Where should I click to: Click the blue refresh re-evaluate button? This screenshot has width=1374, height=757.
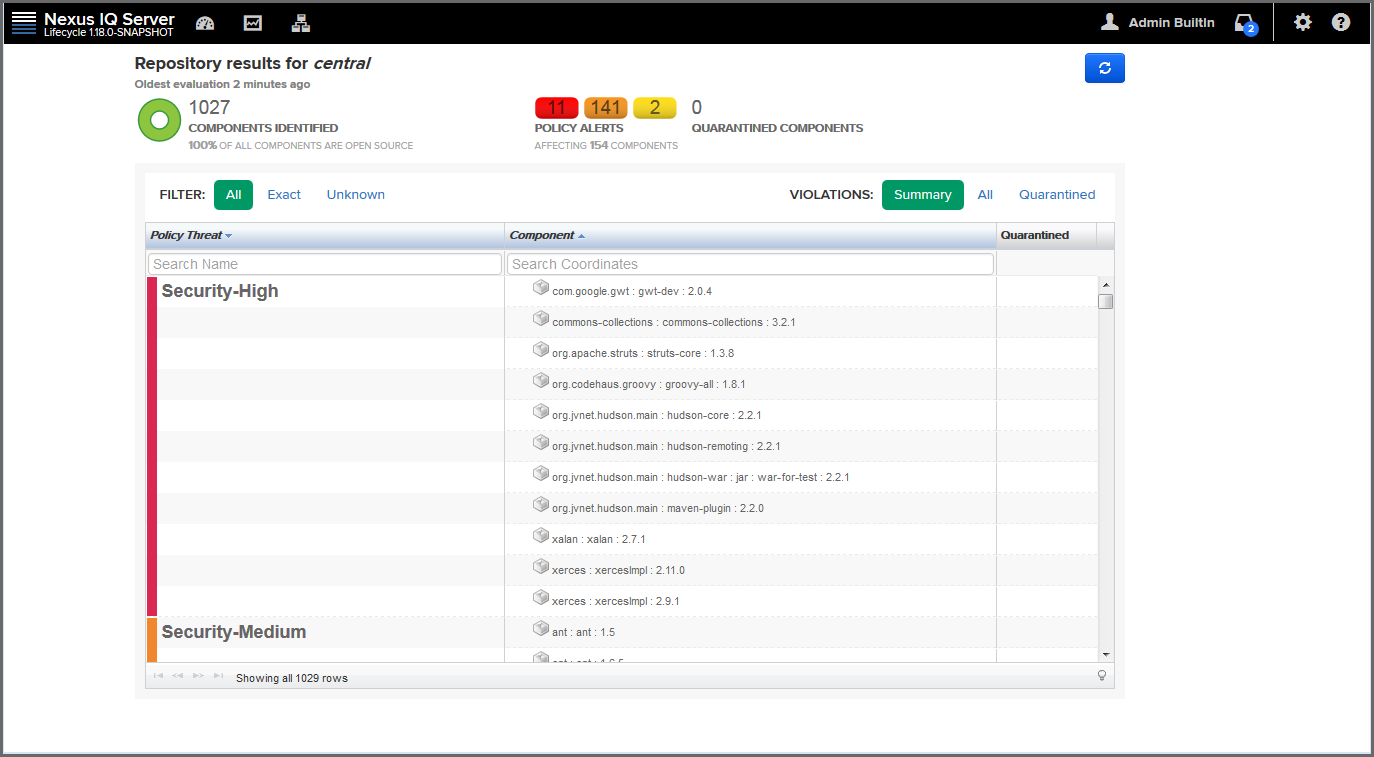tap(1105, 68)
